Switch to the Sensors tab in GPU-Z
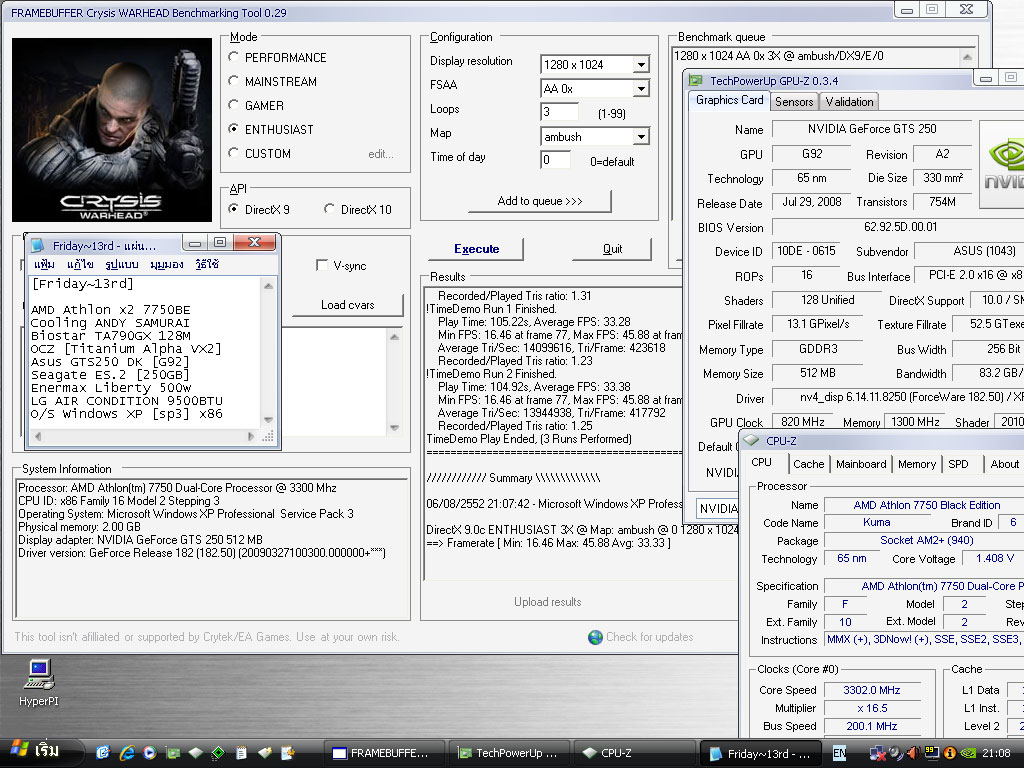Viewport: 1024px width, 768px height. (x=794, y=102)
